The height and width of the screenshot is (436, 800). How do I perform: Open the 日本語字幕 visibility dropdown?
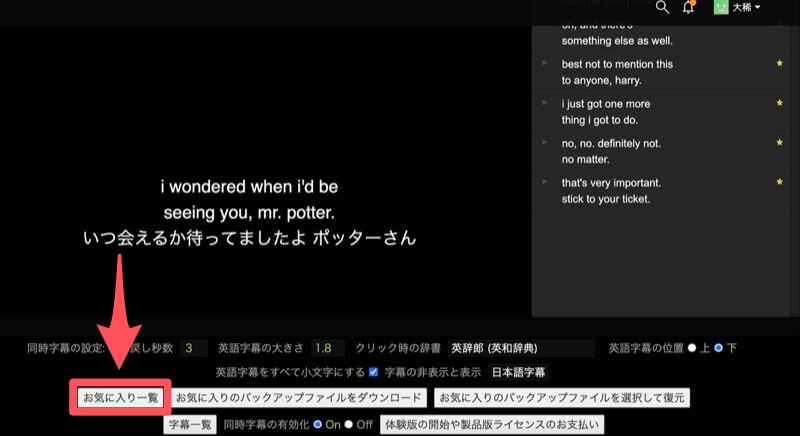point(517,373)
